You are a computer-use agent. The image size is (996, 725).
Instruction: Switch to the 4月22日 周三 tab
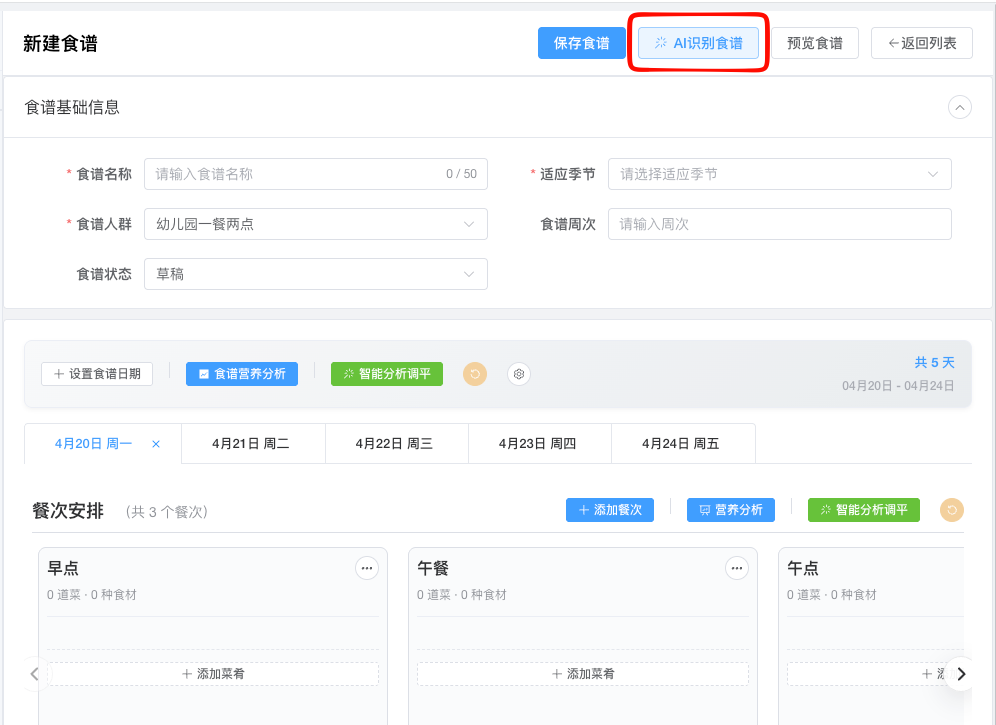[x=397, y=444]
